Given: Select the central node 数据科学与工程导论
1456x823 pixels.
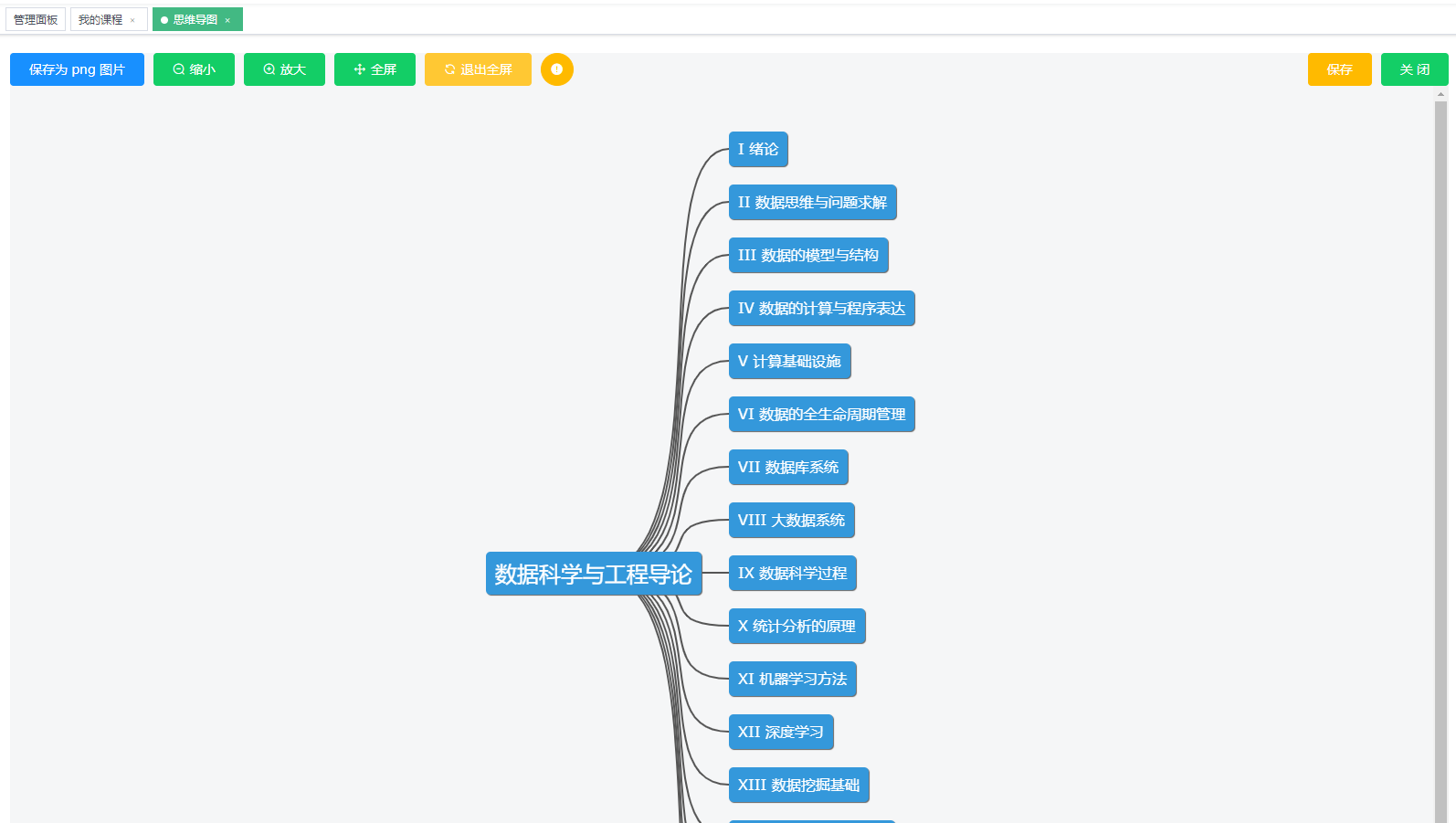Looking at the screenshot, I should (594, 575).
